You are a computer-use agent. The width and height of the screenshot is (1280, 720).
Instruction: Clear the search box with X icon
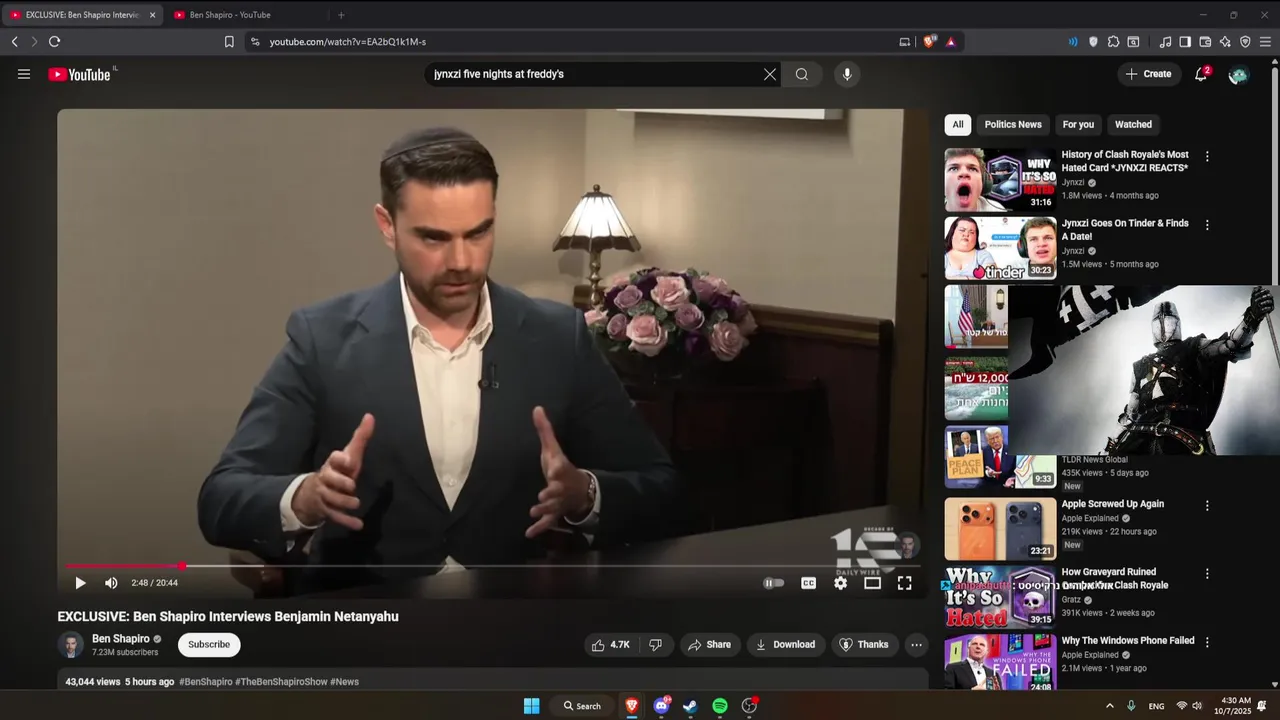[x=770, y=74]
